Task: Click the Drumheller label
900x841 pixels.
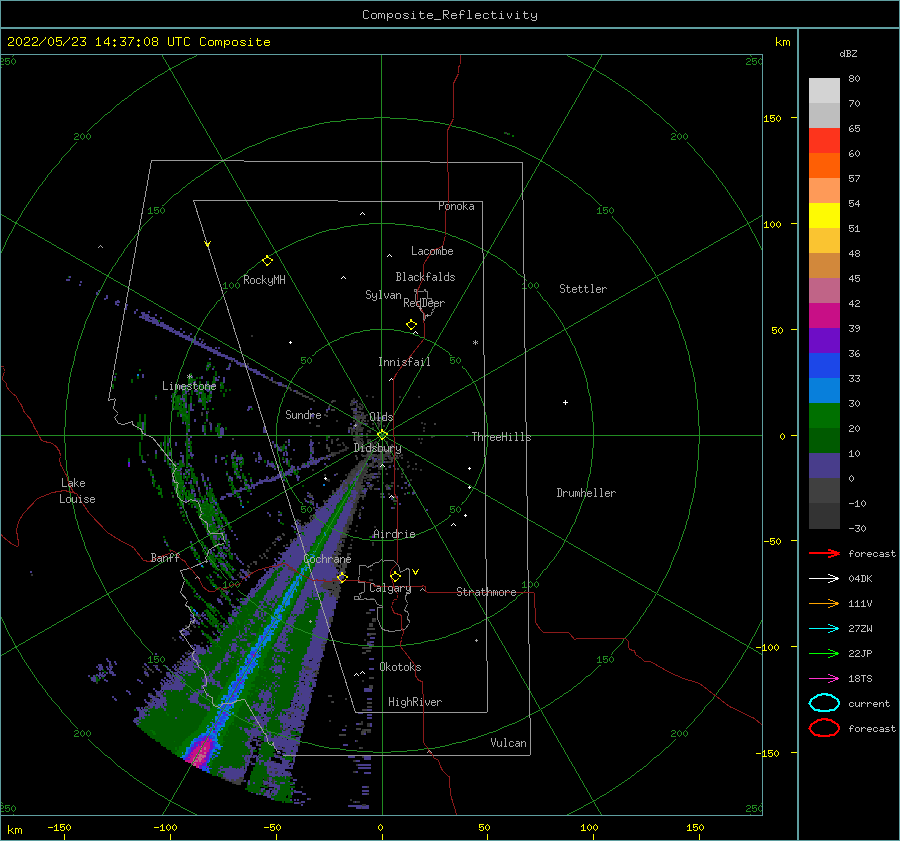Action: (586, 493)
